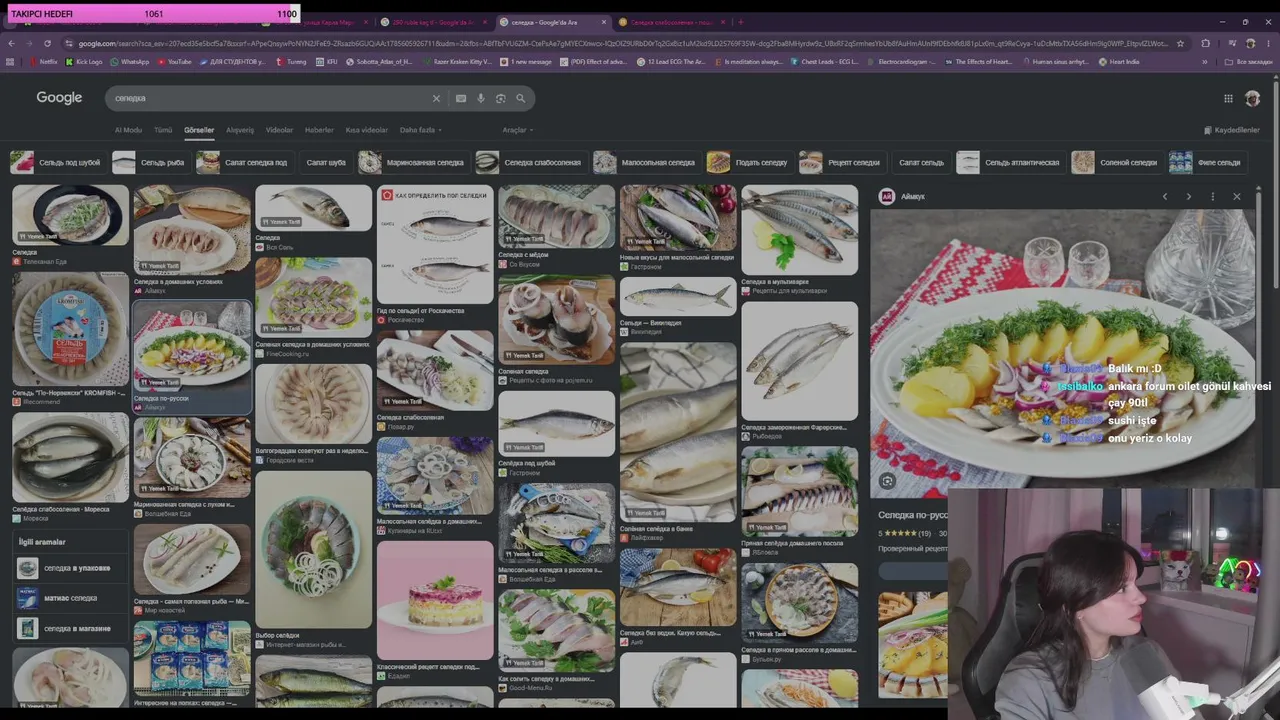Filter by Сельдь атлантическая chip
Screen dimensions: 1280x720
pos(1010,162)
